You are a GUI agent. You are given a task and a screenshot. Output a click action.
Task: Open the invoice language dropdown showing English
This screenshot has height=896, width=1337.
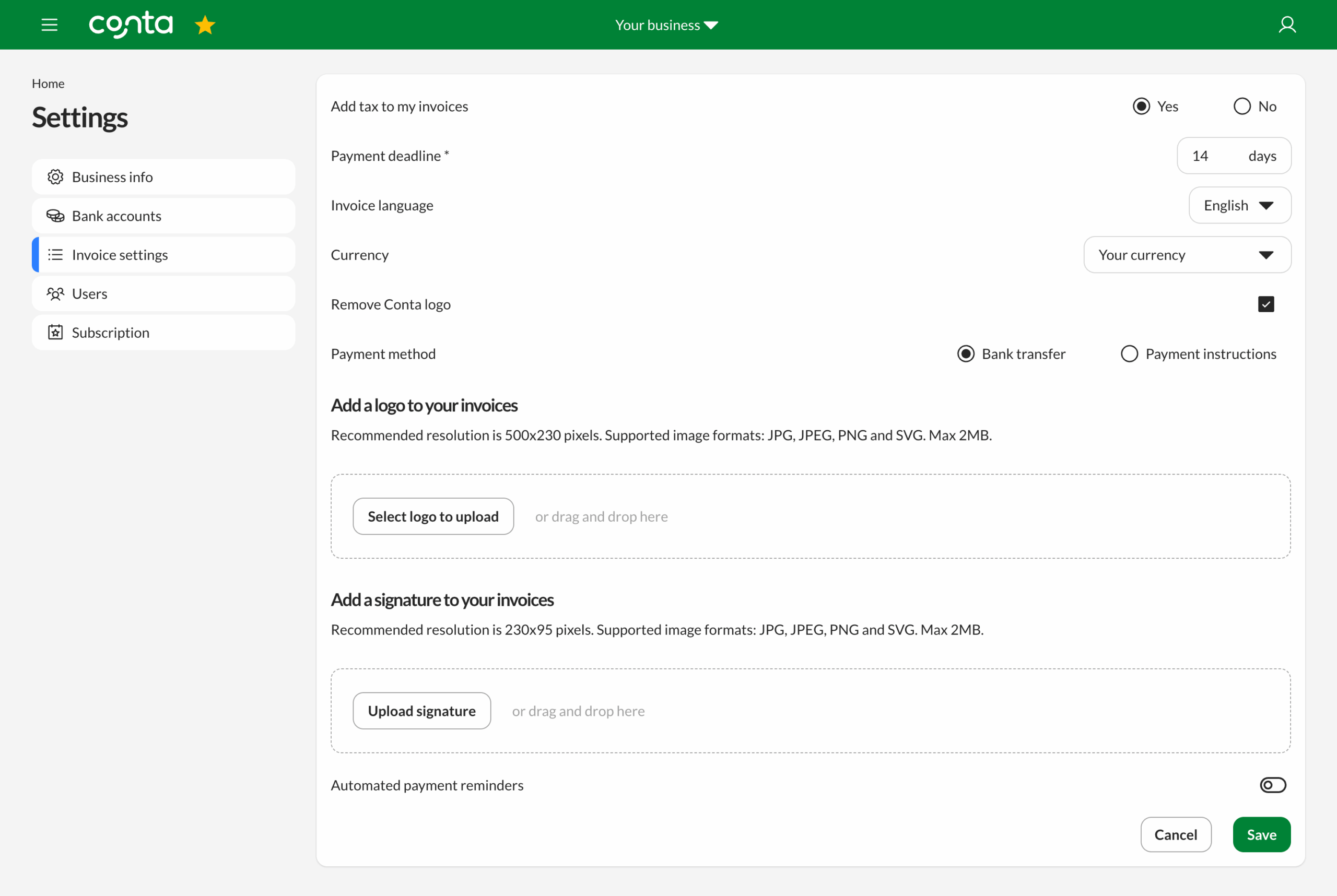(1239, 205)
